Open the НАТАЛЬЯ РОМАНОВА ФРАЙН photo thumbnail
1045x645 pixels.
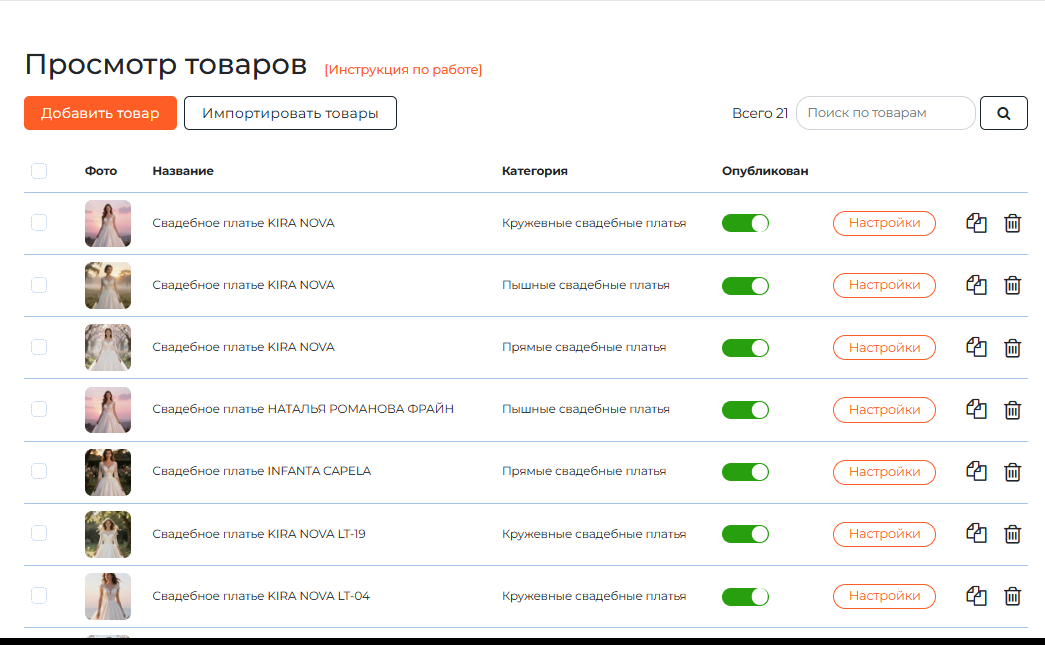(108, 410)
